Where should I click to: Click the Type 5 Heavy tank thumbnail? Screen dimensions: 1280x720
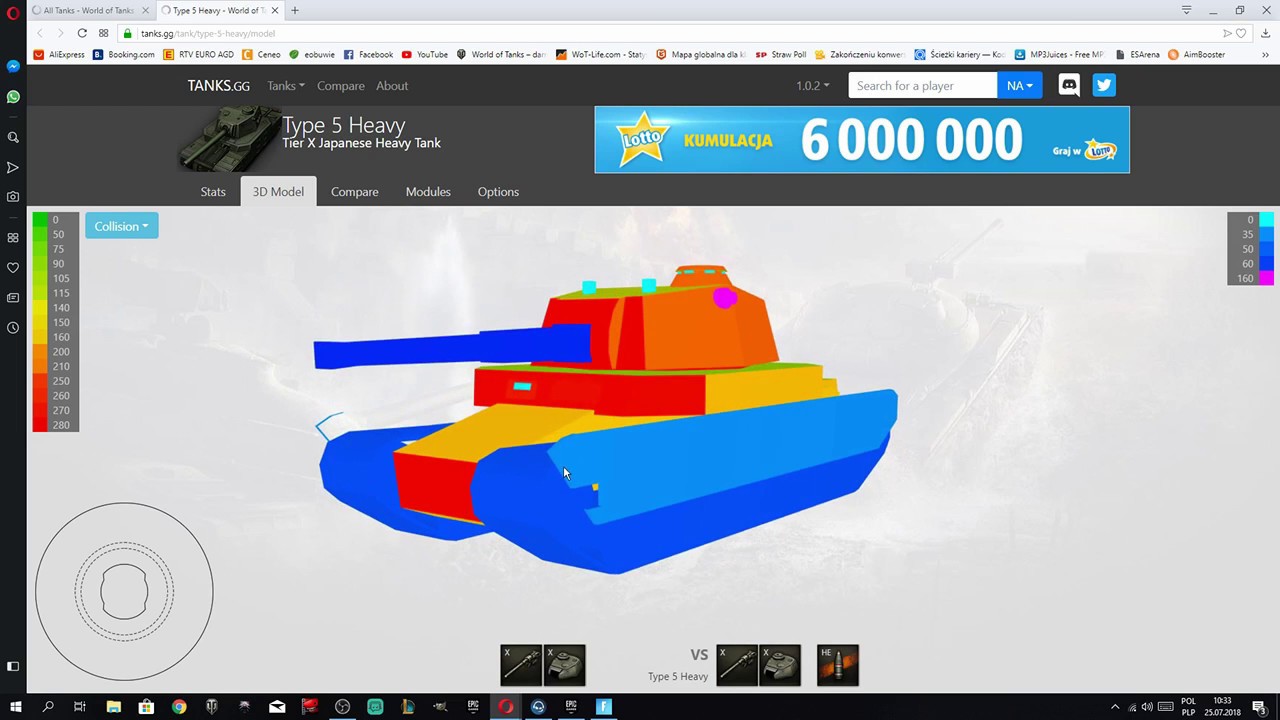(230, 140)
